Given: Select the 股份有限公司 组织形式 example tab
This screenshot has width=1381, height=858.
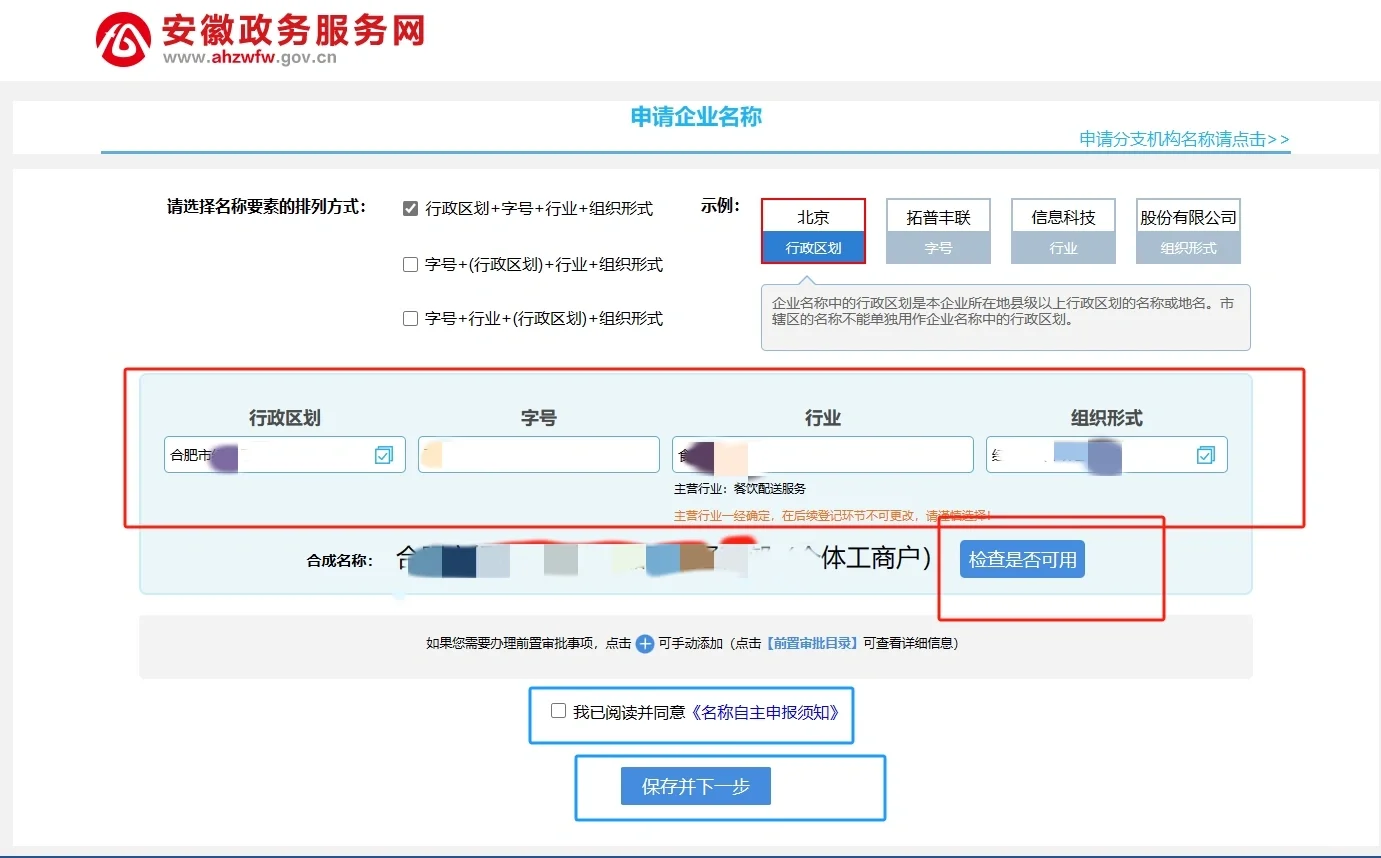Looking at the screenshot, I should [1188, 231].
